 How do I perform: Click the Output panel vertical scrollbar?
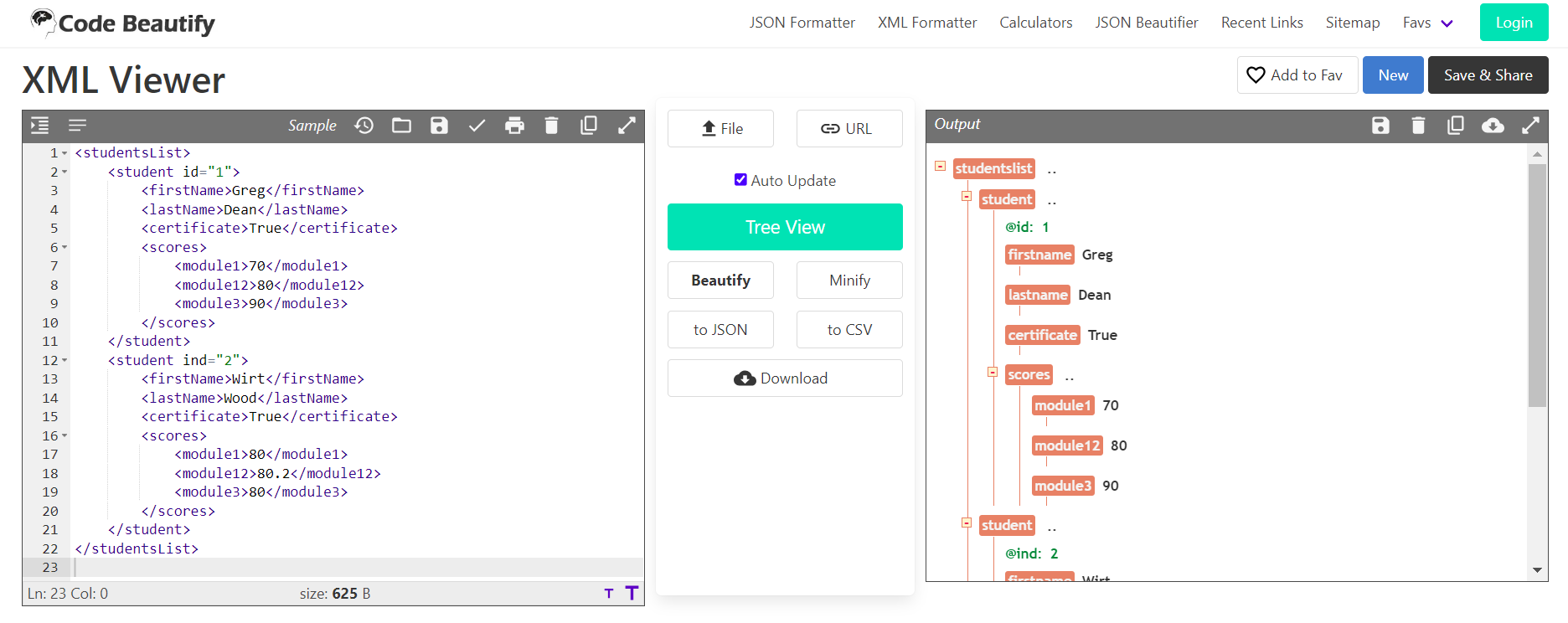[x=1537, y=285]
